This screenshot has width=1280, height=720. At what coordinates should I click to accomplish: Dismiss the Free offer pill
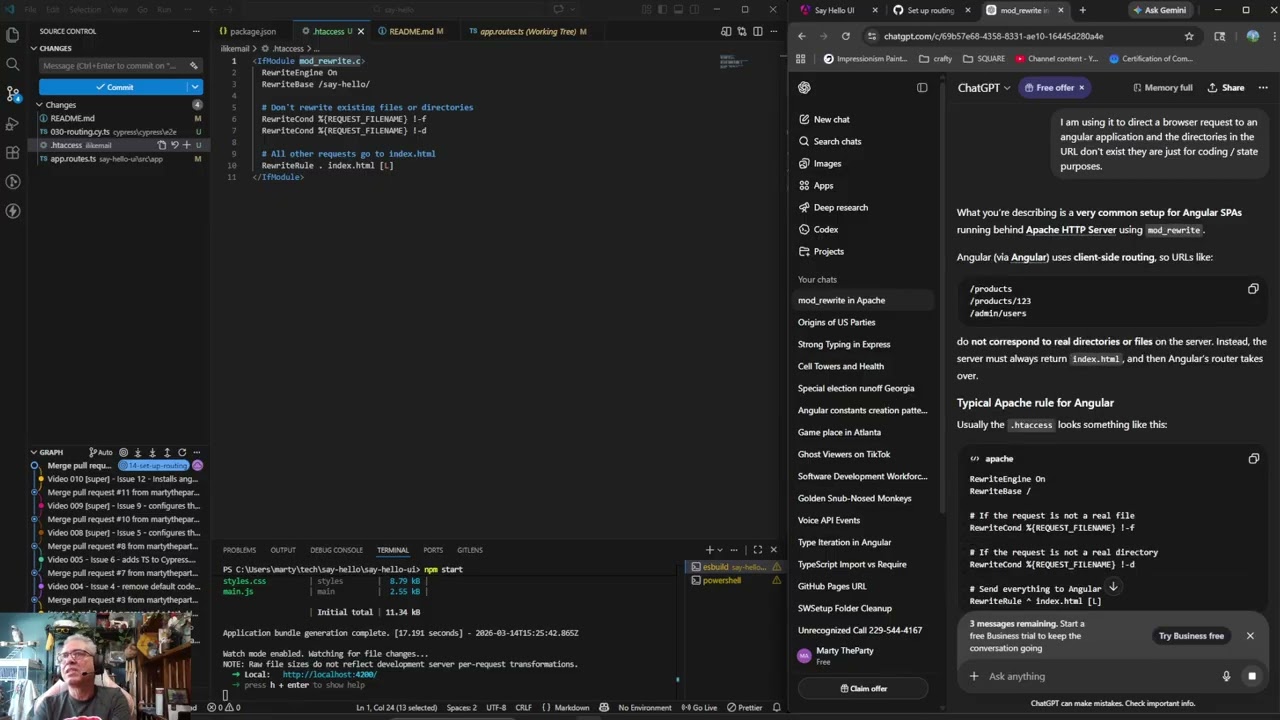(1081, 88)
